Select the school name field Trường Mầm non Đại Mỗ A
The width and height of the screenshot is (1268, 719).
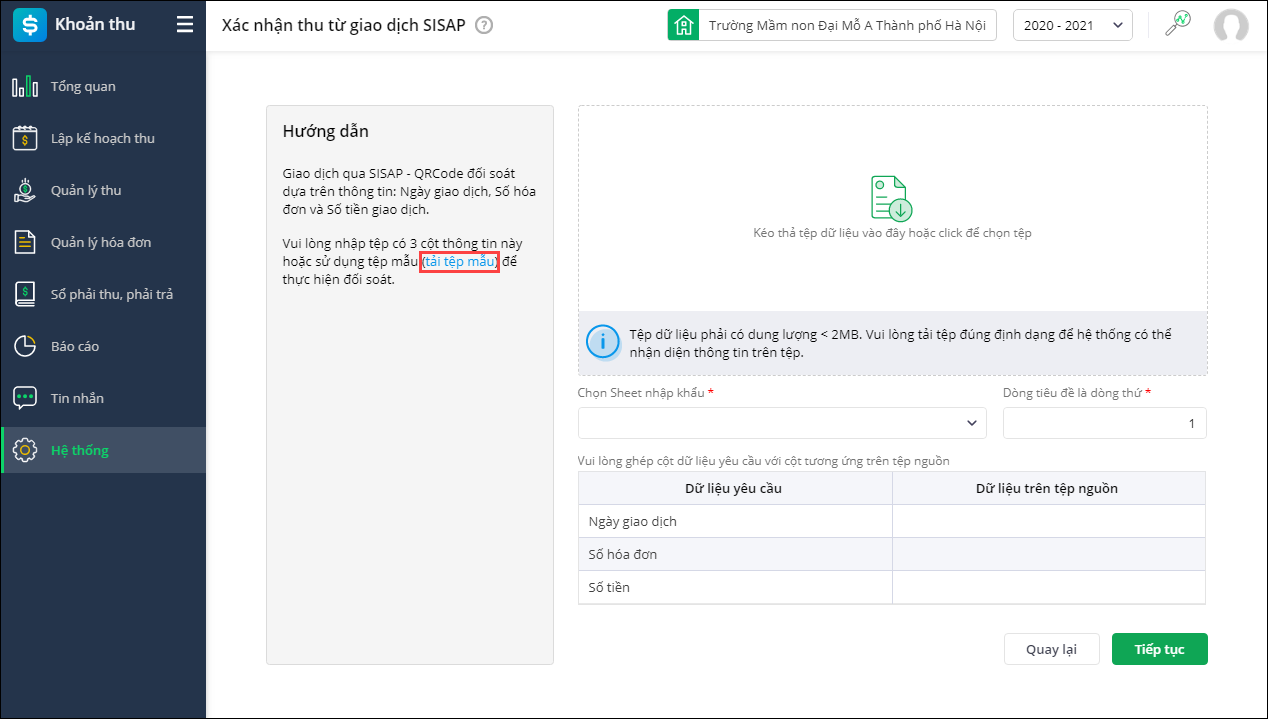pos(847,25)
